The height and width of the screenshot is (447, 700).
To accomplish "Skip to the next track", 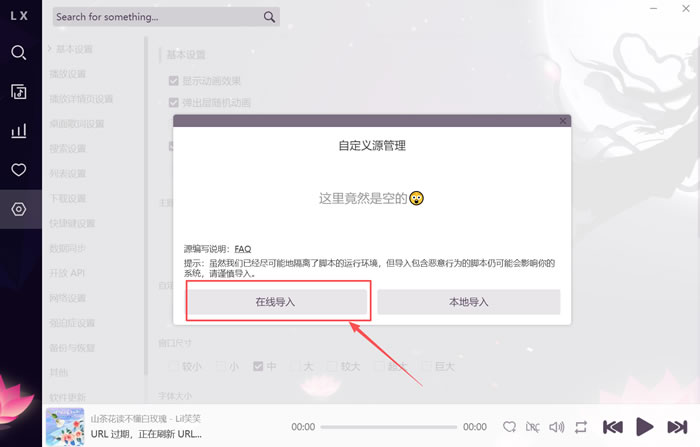I will pos(677,427).
